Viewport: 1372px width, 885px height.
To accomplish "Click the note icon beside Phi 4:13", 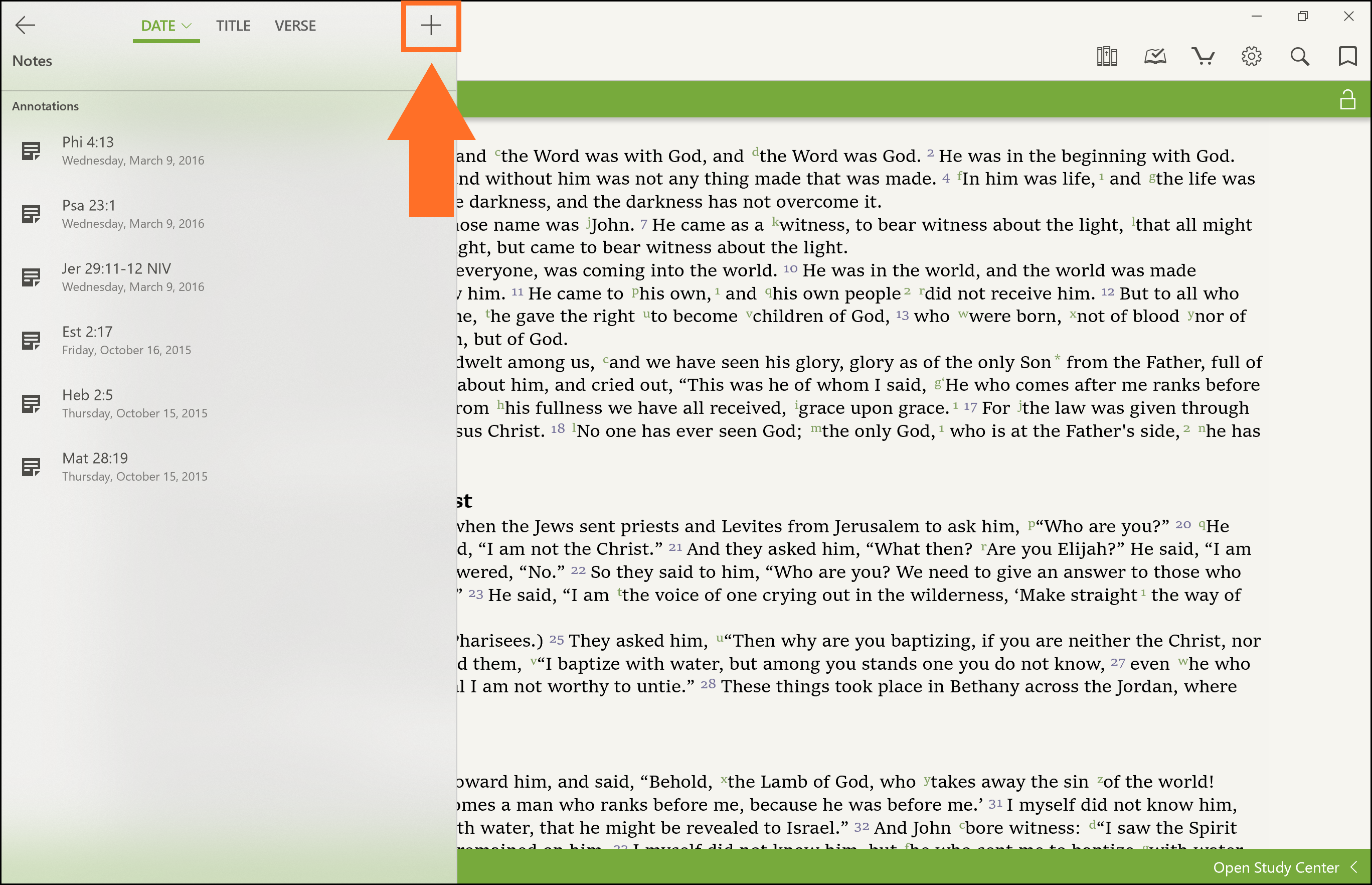I will coord(31,151).
